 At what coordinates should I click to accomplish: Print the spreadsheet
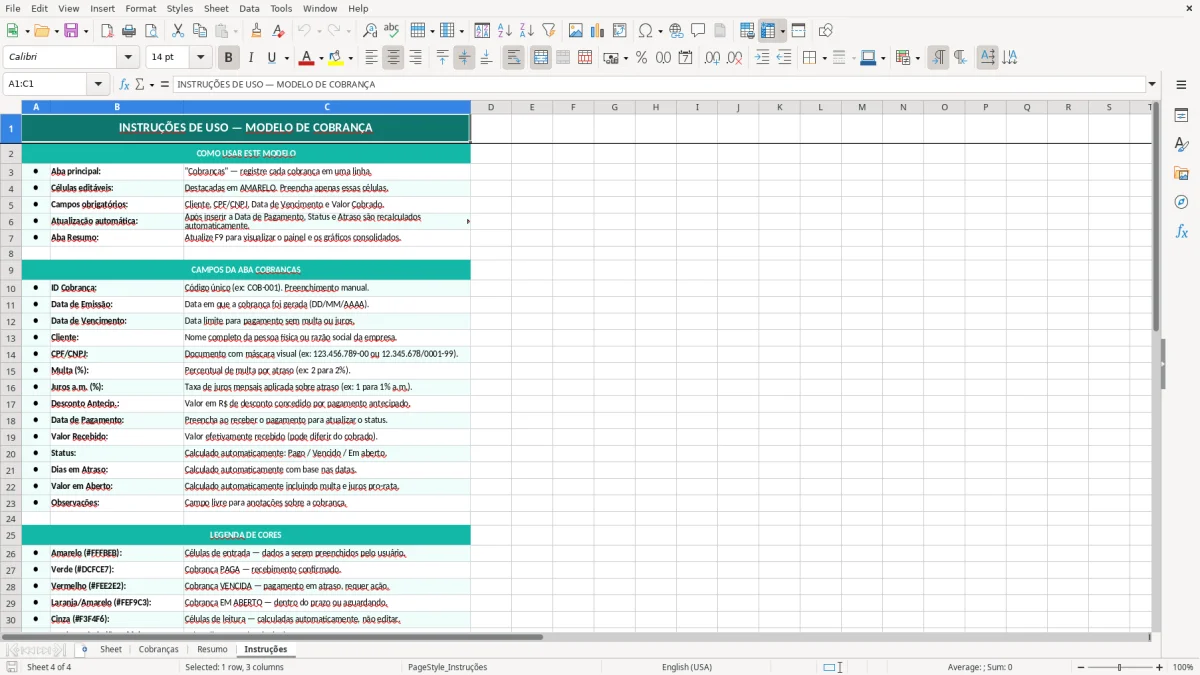click(129, 31)
